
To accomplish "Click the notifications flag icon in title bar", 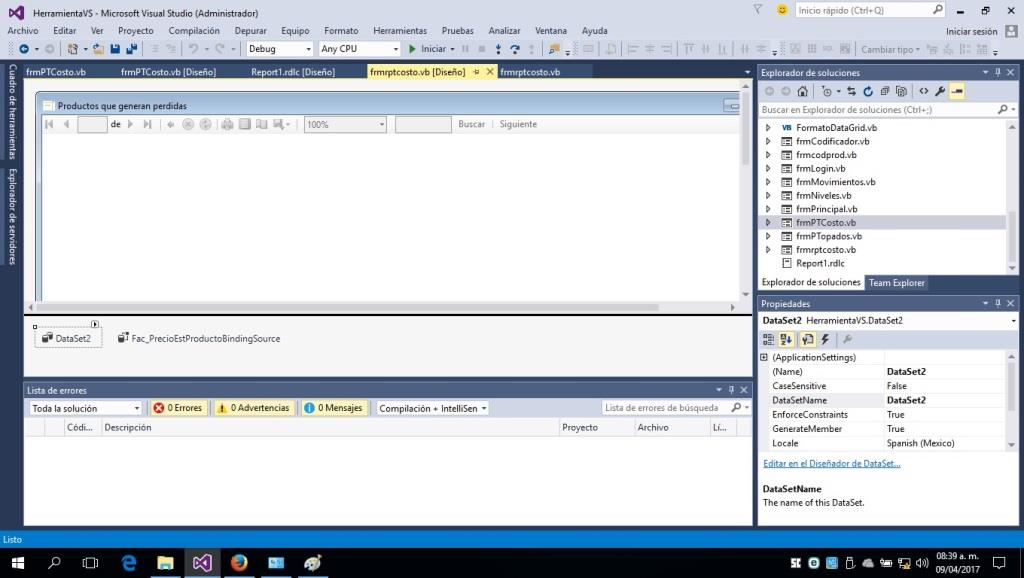I will [758, 10].
